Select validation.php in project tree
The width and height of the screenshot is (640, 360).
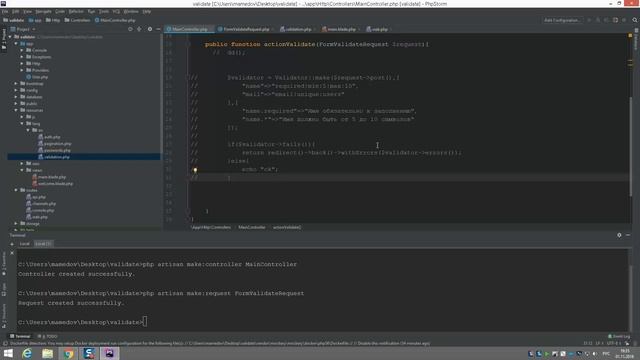54,157
